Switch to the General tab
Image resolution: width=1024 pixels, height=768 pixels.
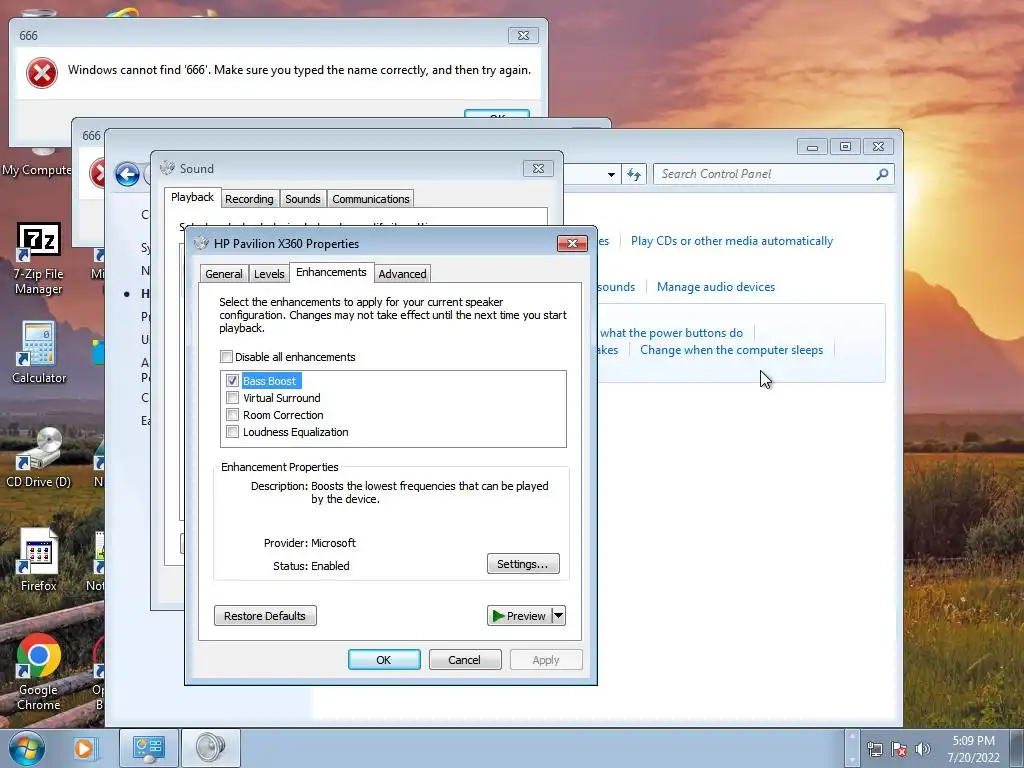click(223, 274)
